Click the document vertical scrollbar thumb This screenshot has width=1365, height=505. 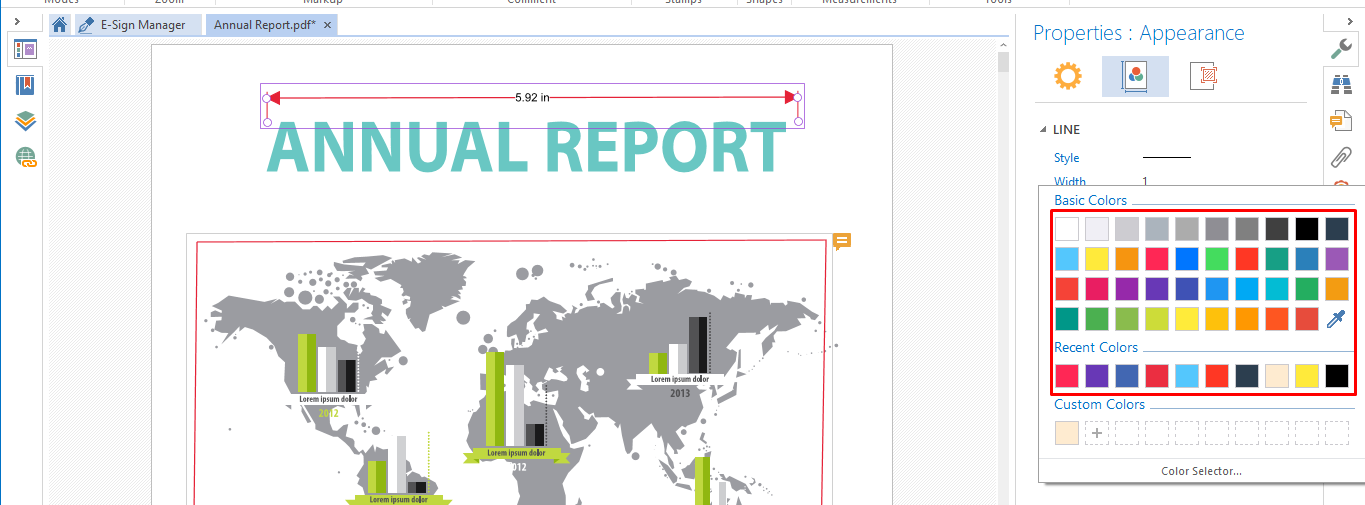tap(1003, 63)
